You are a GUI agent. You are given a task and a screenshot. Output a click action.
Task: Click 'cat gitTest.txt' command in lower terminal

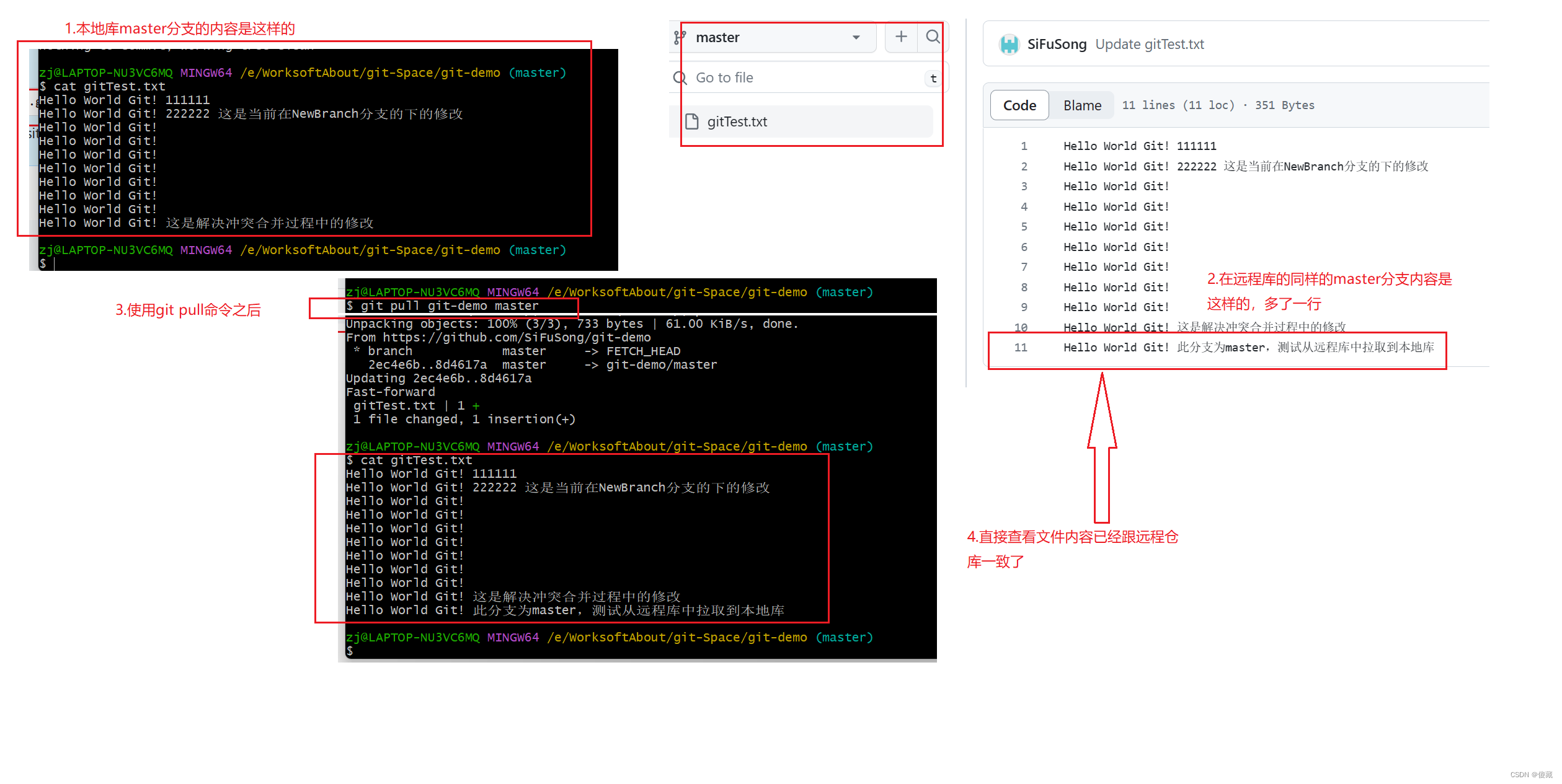[x=416, y=460]
